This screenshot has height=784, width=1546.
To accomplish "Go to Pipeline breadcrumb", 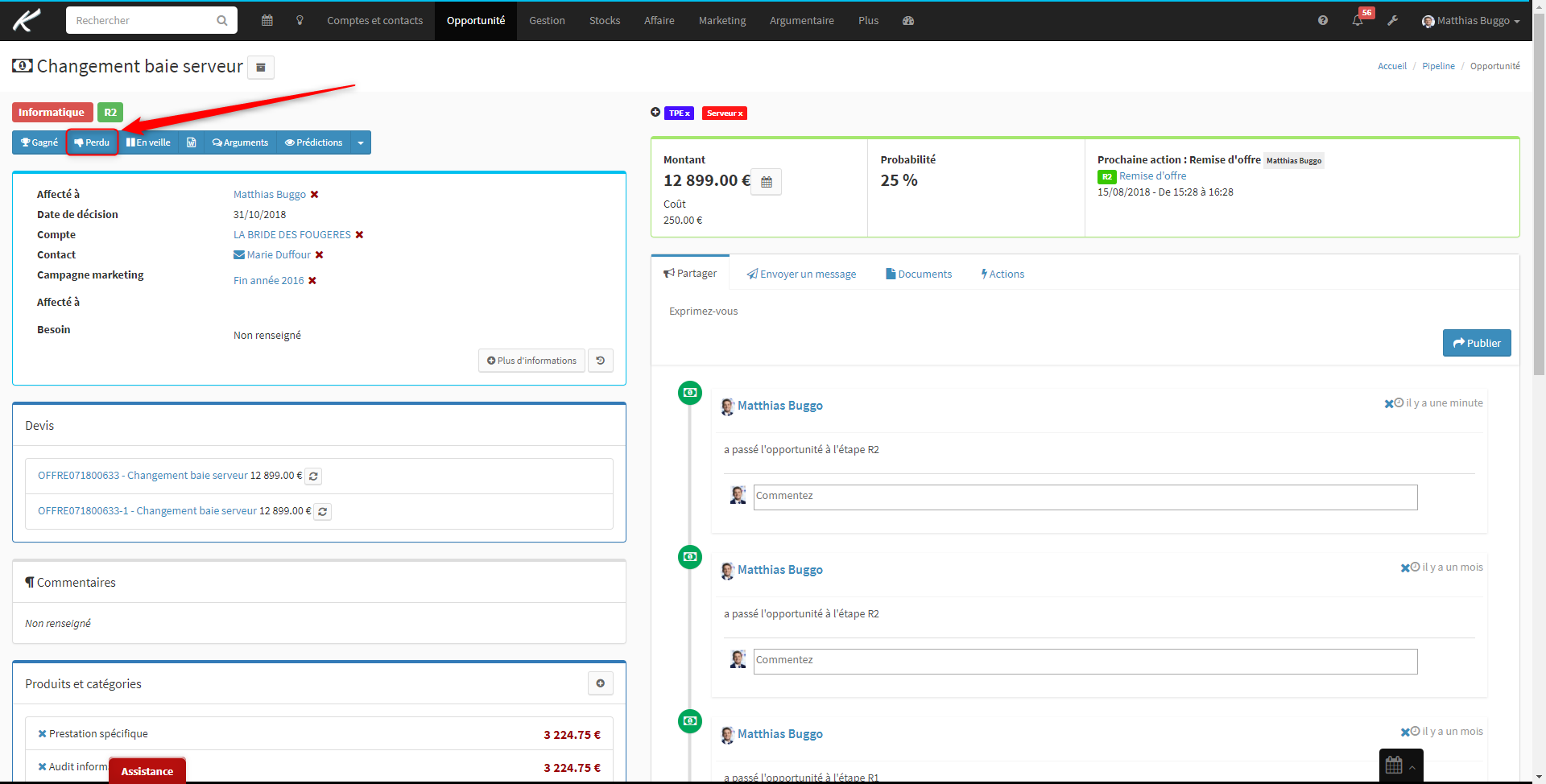I will 1438,66.
